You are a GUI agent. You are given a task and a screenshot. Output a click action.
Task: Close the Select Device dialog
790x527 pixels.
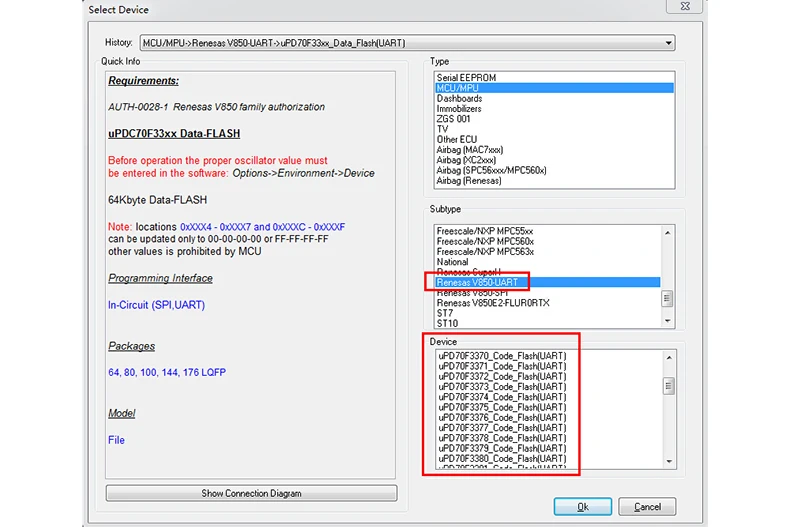point(685,6)
